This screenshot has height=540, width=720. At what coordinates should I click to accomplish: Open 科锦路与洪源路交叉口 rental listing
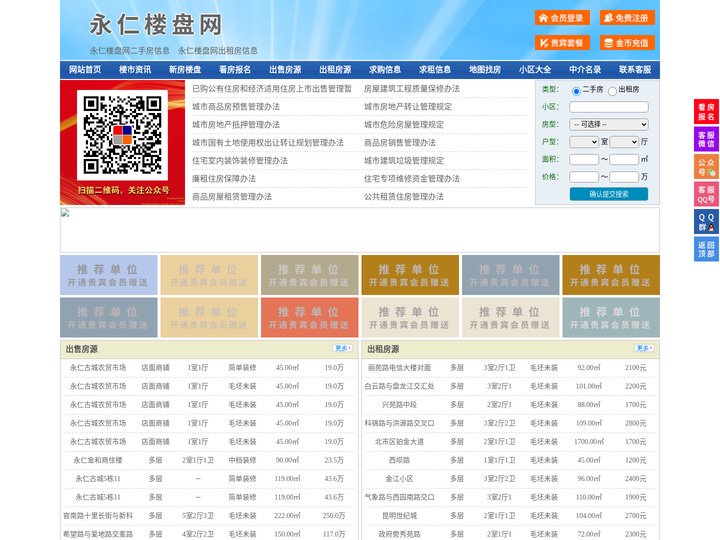click(x=399, y=423)
